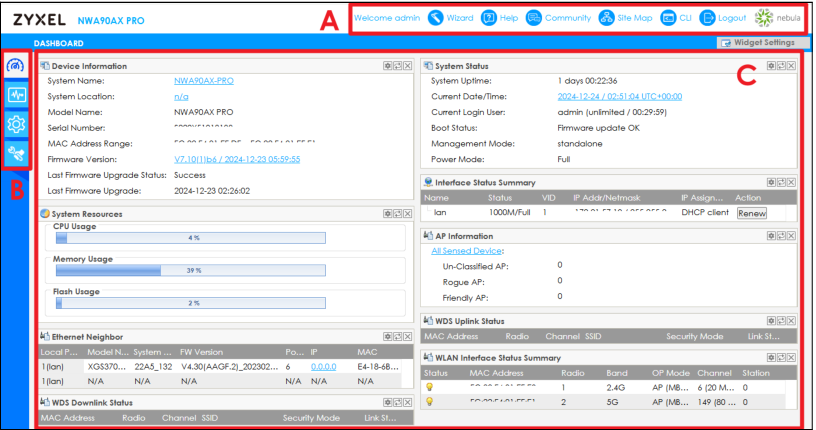
Task: Click Renew for the lan interface
Action: (750, 213)
